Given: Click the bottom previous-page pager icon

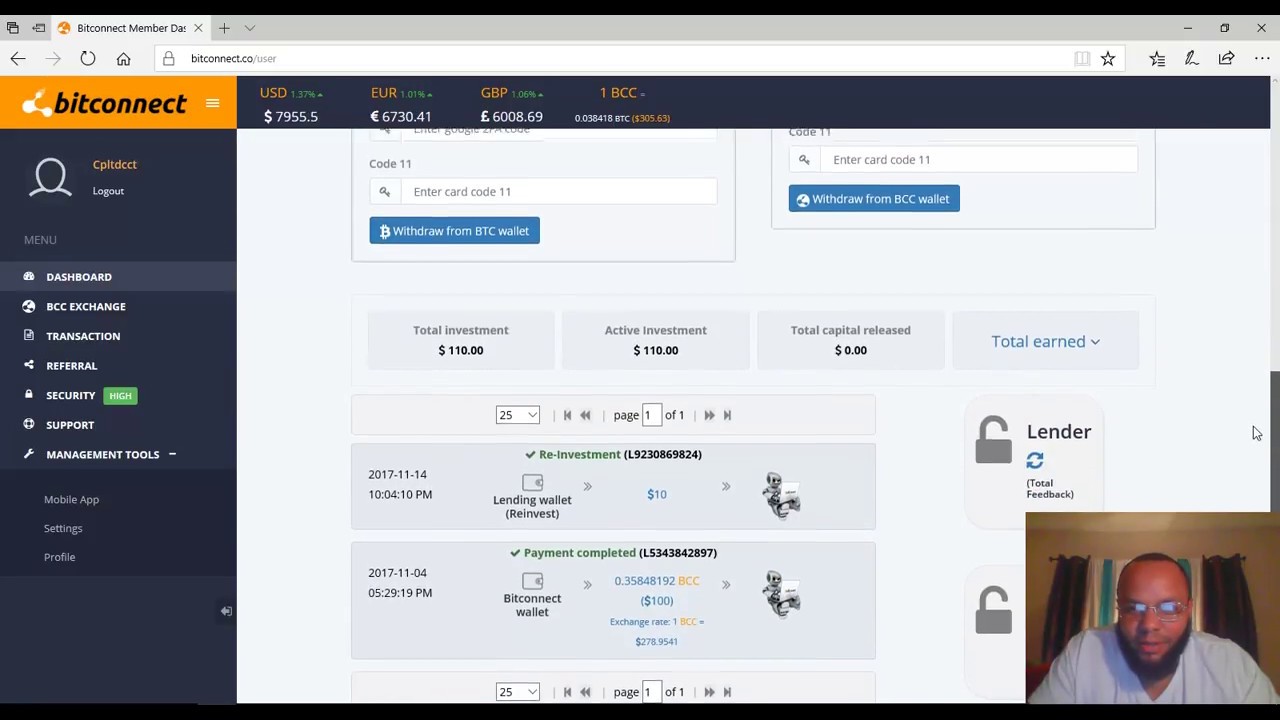Looking at the screenshot, I should [585, 692].
